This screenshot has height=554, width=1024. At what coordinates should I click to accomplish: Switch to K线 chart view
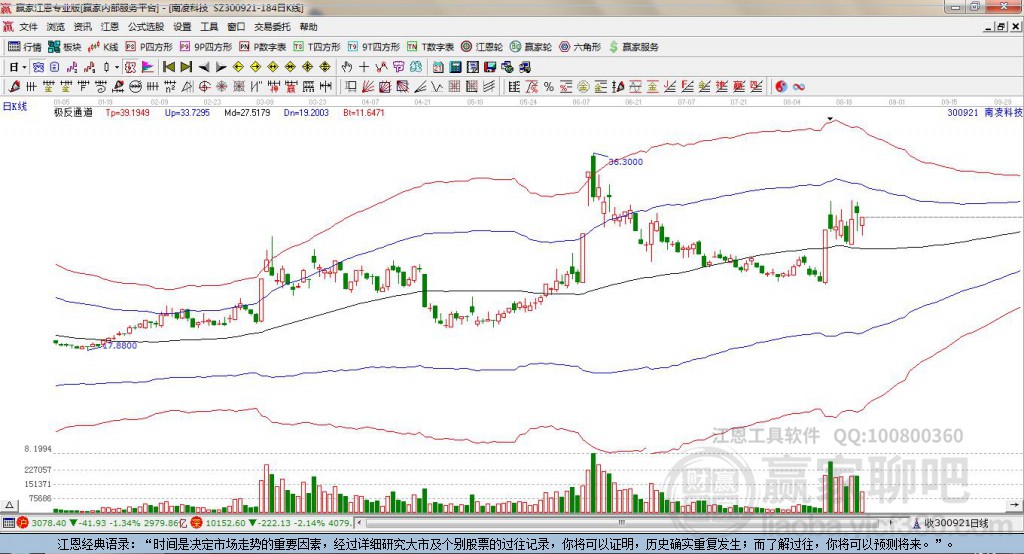103,47
